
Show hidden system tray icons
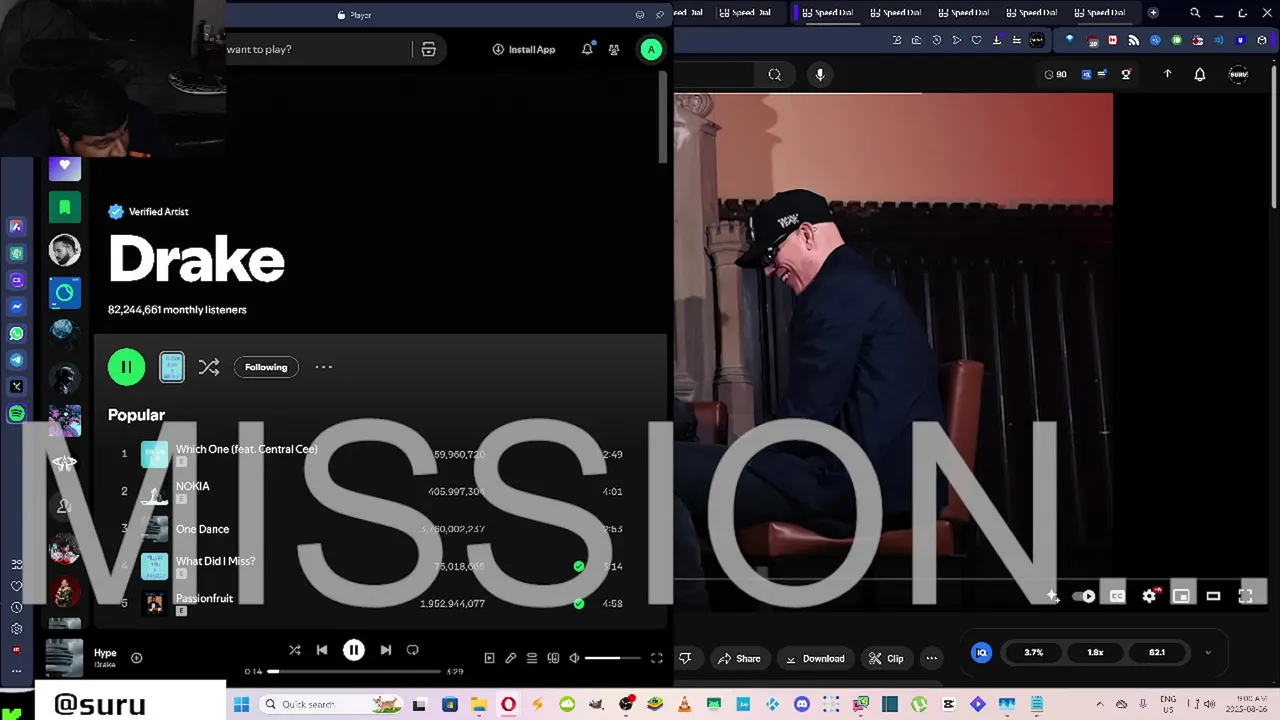(x=1100, y=705)
